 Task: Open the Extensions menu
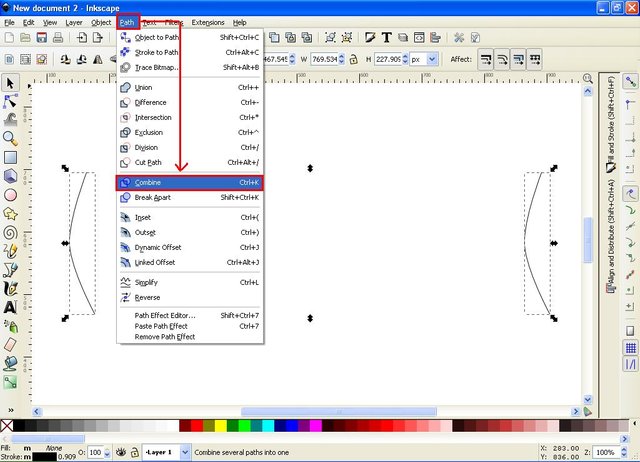pos(208,22)
